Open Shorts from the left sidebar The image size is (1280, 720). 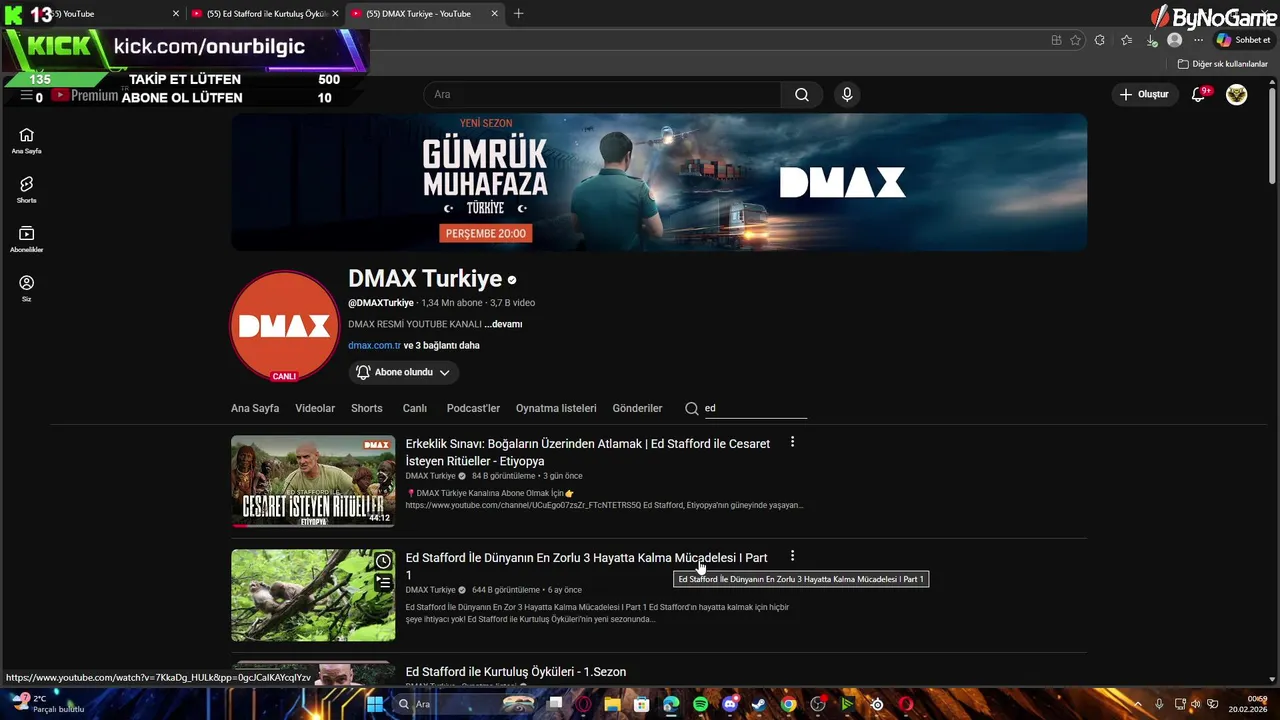coord(27,189)
